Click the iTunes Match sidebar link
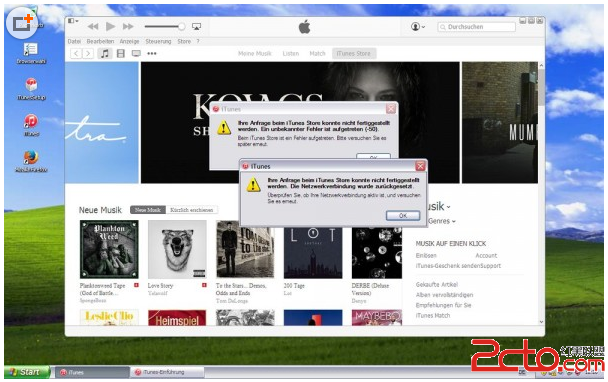Image resolution: width=608 pixels, height=382 pixels. point(433,316)
